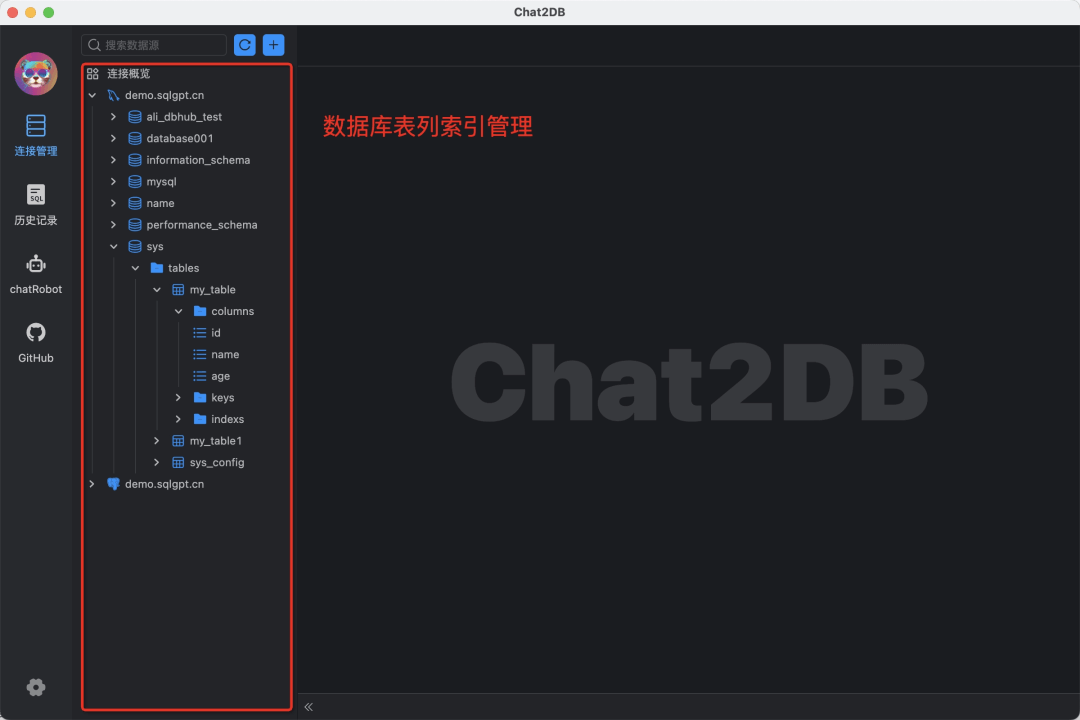Click the blue refresh data sources button
The width and height of the screenshot is (1080, 720).
(x=245, y=45)
